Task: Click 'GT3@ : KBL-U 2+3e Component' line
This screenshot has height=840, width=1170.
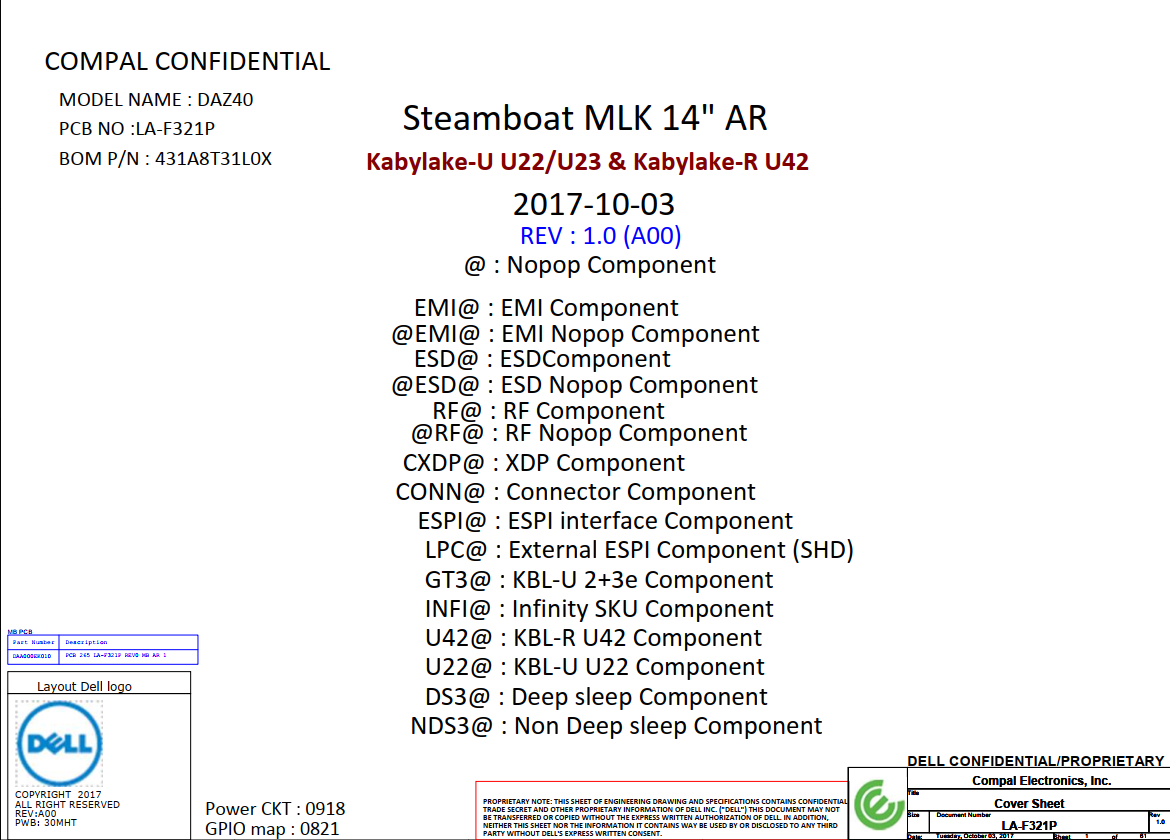Action: (599, 580)
